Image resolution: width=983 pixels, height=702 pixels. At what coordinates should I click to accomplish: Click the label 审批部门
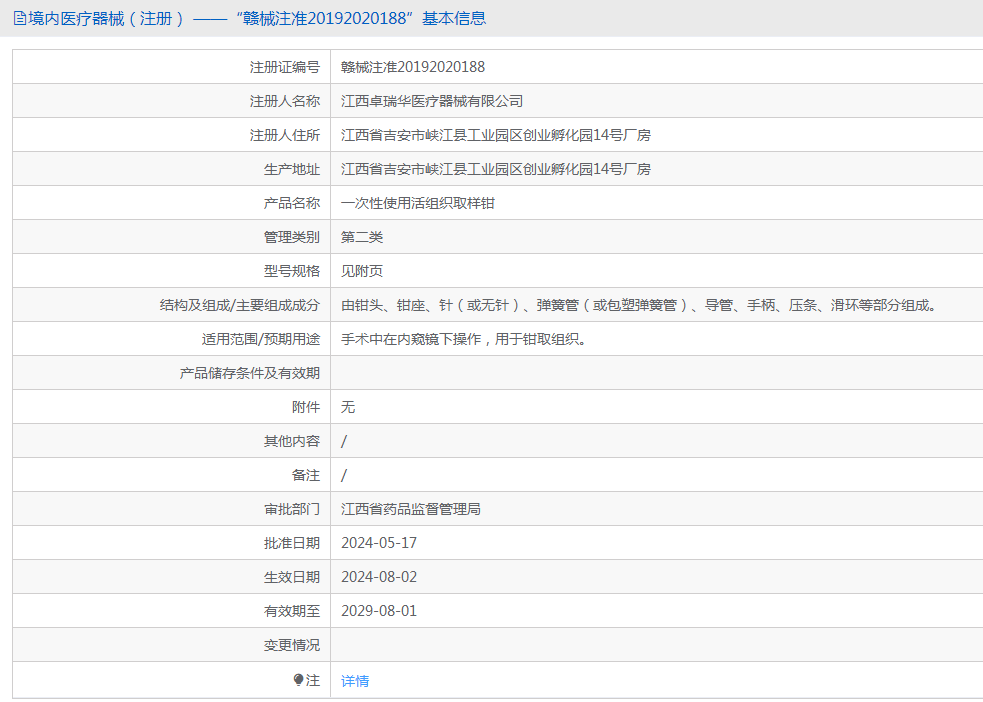click(292, 509)
